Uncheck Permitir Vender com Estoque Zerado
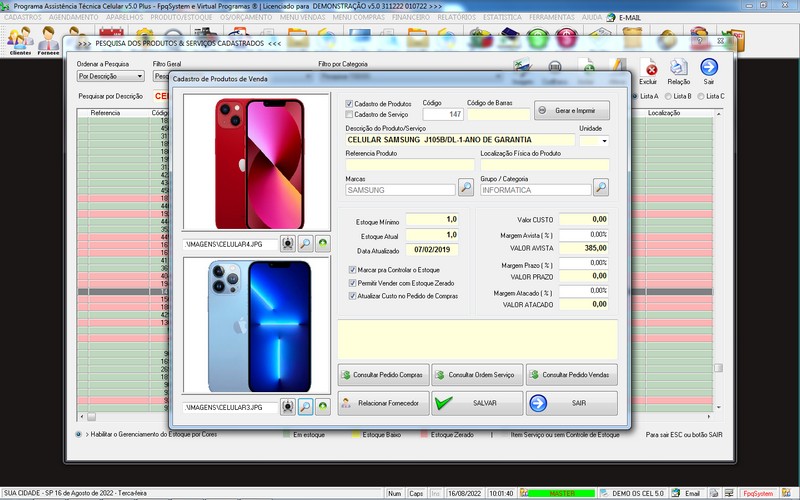 [353, 283]
